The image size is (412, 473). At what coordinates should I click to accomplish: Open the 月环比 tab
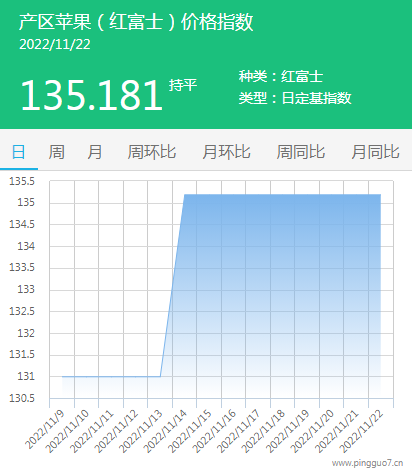[x=226, y=152]
